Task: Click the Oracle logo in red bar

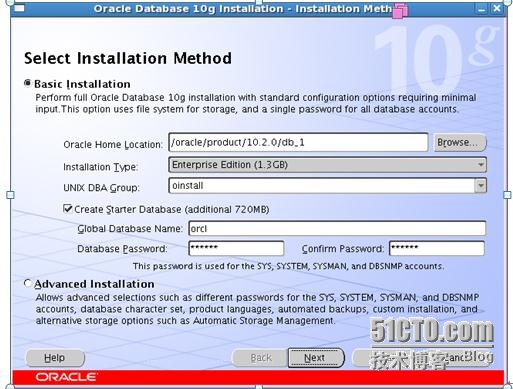Action: click(x=66, y=377)
